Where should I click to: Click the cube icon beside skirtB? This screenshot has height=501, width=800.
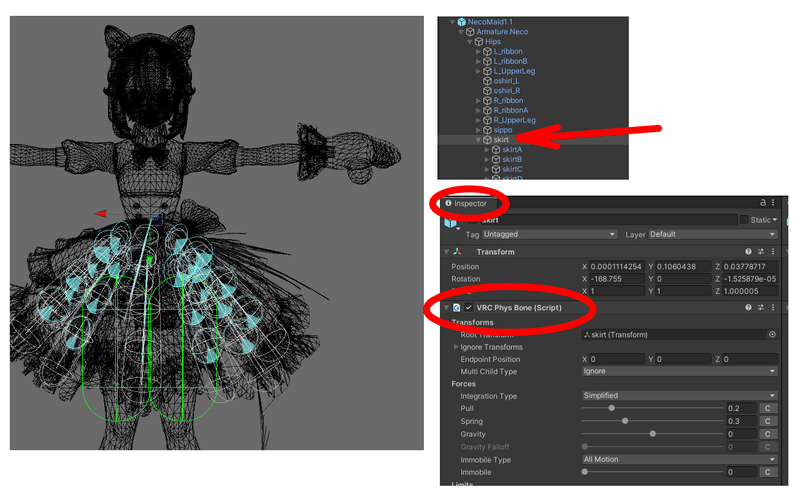pyautogui.click(x=496, y=160)
